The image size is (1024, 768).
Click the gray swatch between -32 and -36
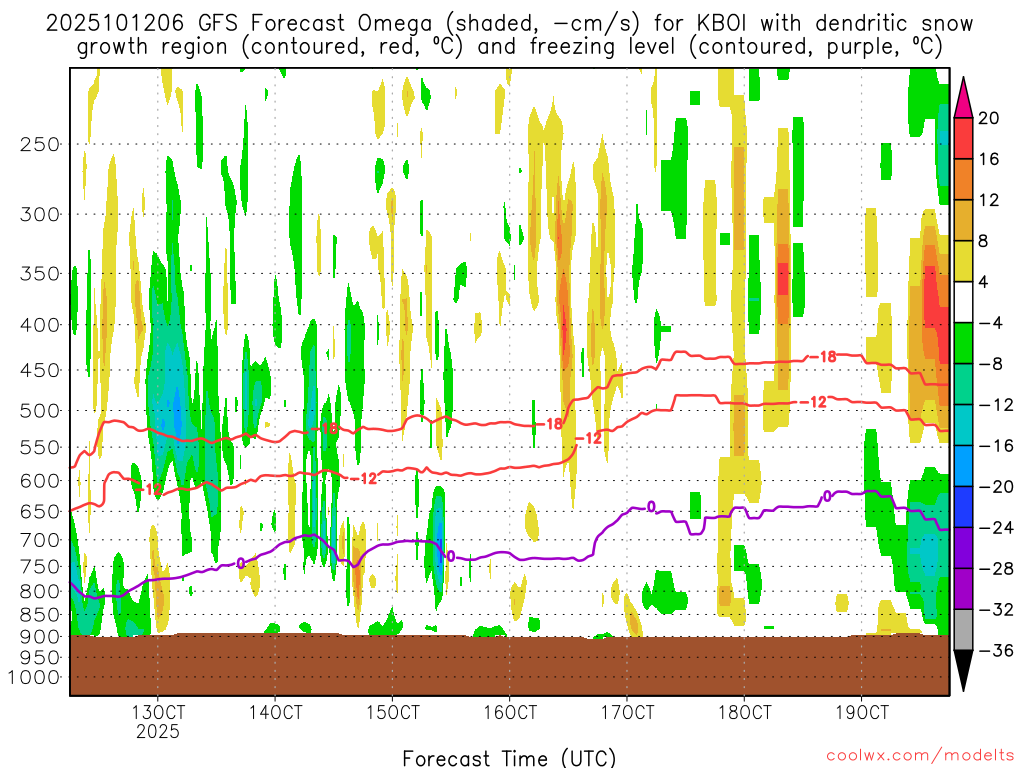tap(963, 630)
